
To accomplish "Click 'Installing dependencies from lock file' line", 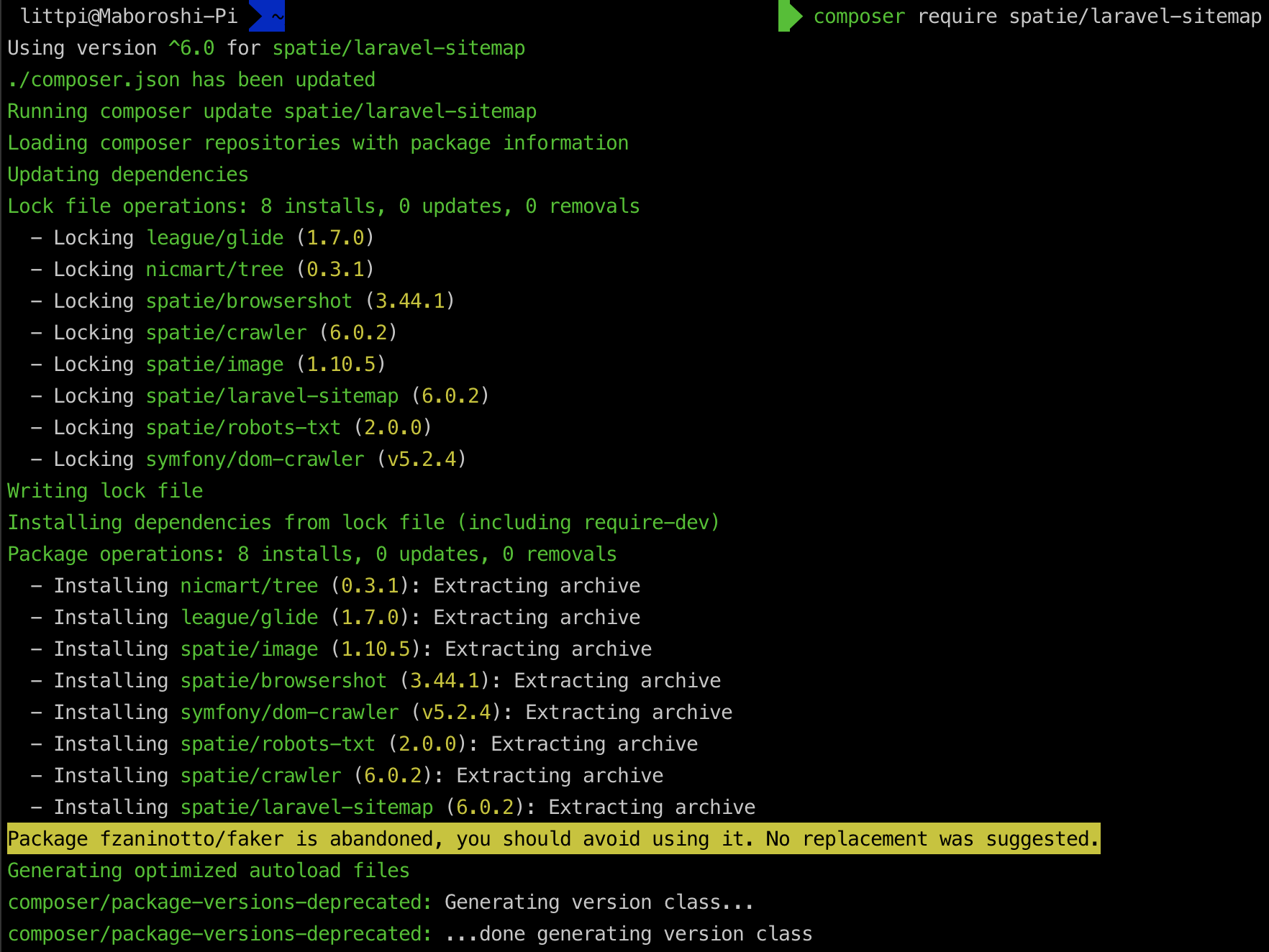I will pos(363,523).
